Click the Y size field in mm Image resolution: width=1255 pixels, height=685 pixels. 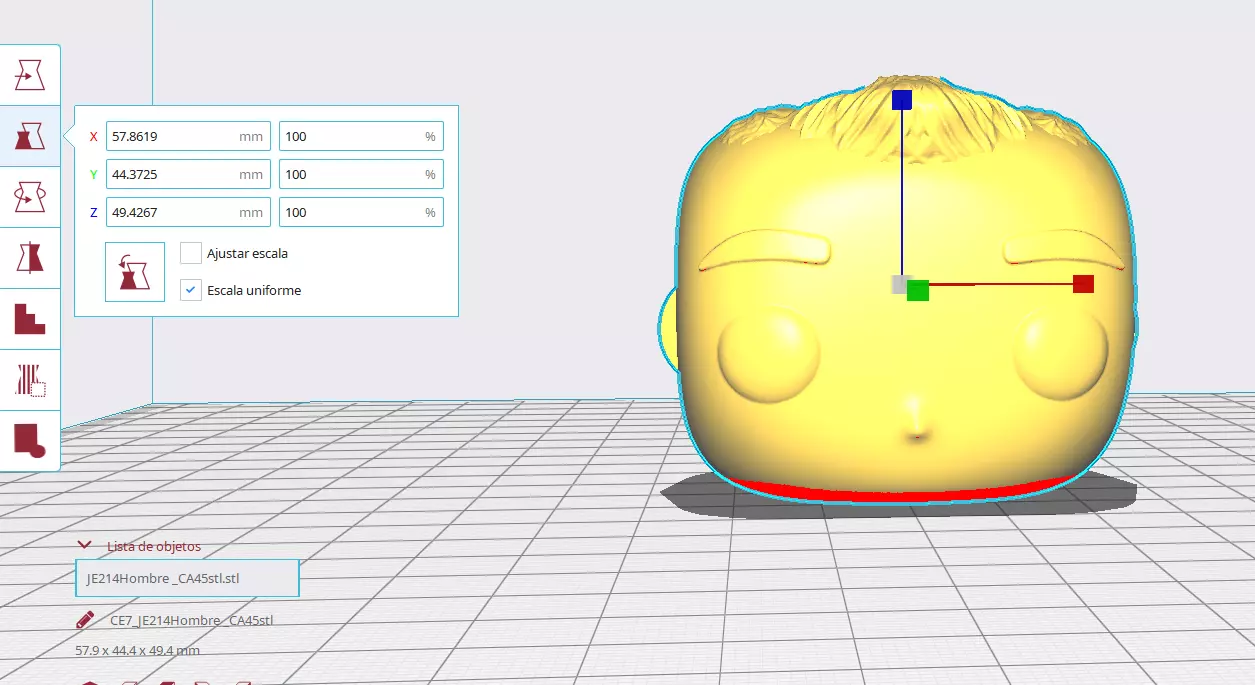[188, 174]
